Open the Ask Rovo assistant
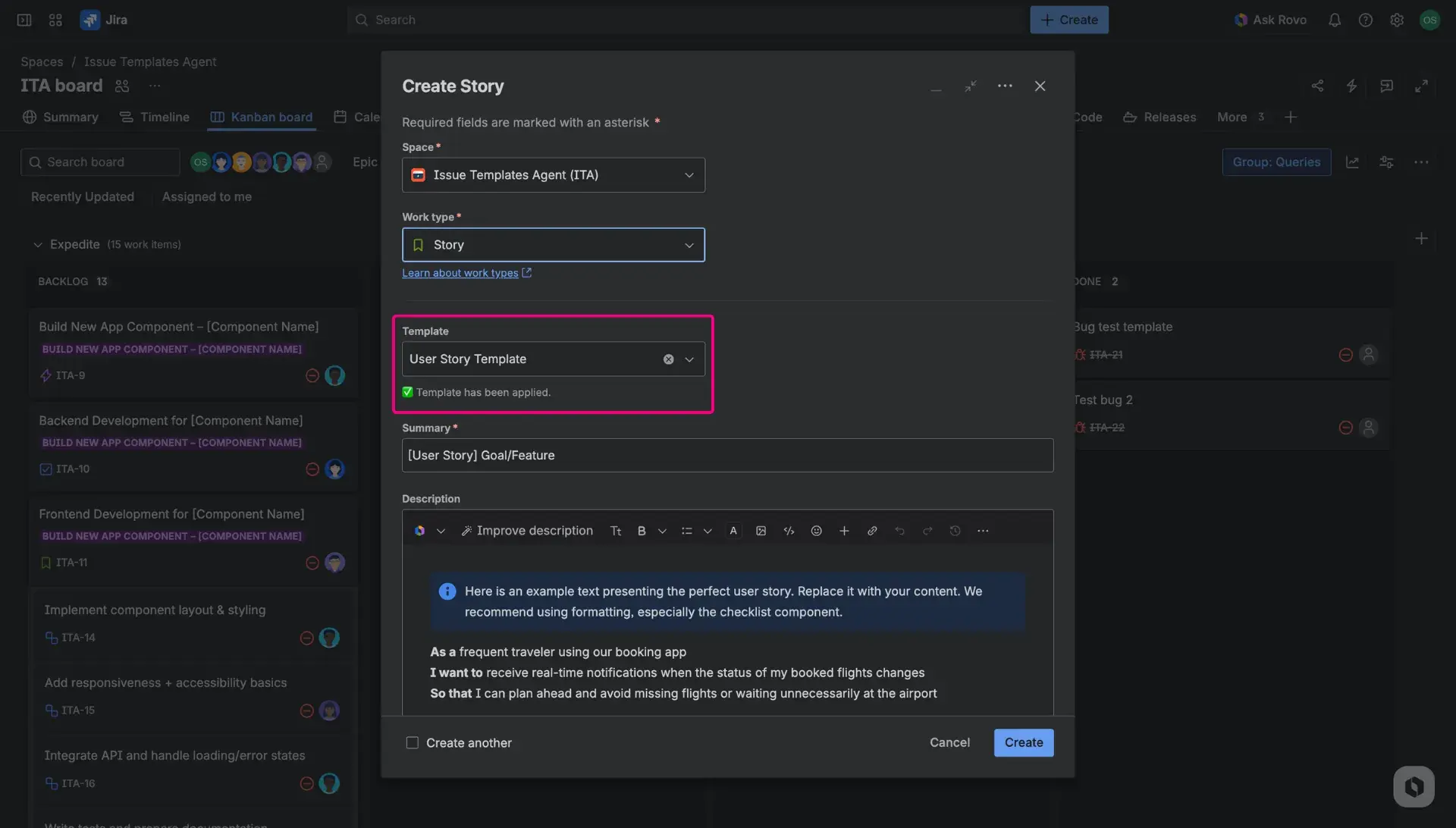1456x828 pixels. 1270,20
